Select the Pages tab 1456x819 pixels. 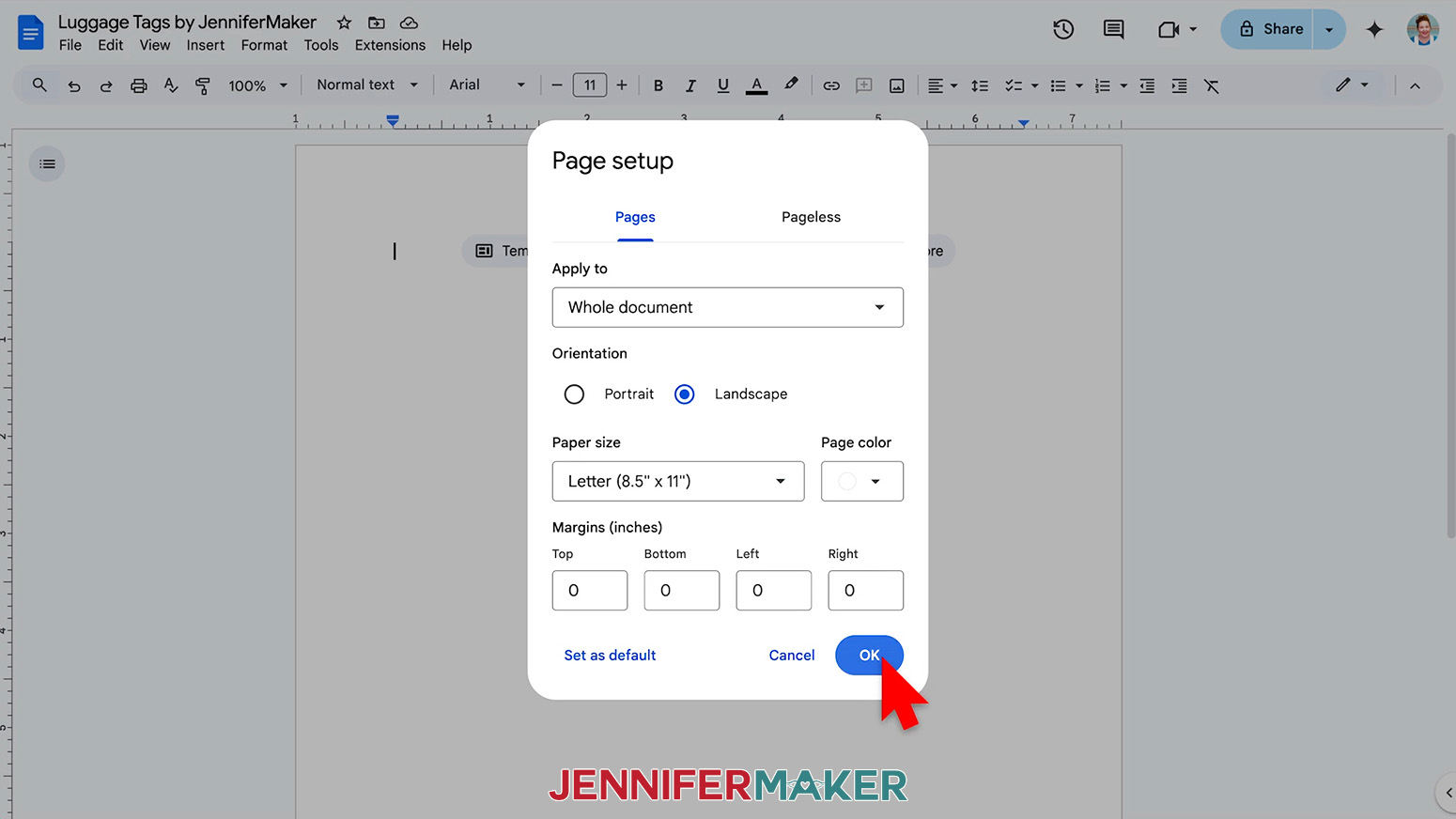click(635, 217)
